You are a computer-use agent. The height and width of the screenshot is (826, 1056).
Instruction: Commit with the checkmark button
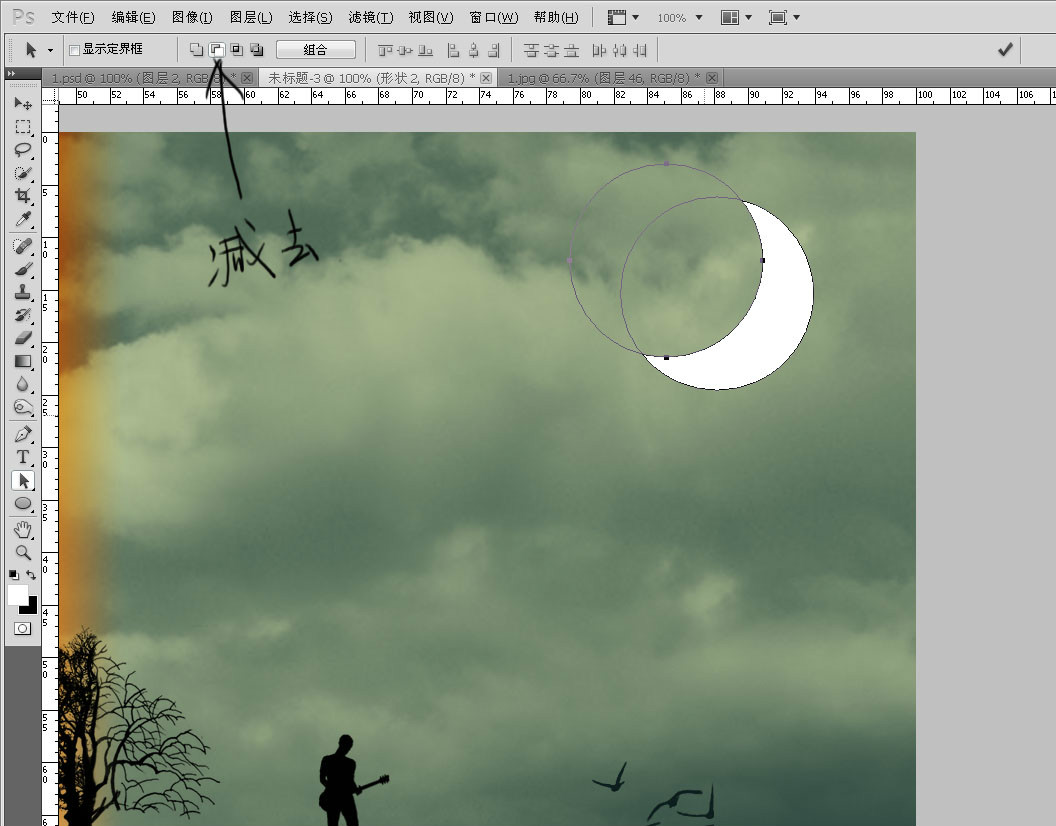pyautogui.click(x=1005, y=49)
